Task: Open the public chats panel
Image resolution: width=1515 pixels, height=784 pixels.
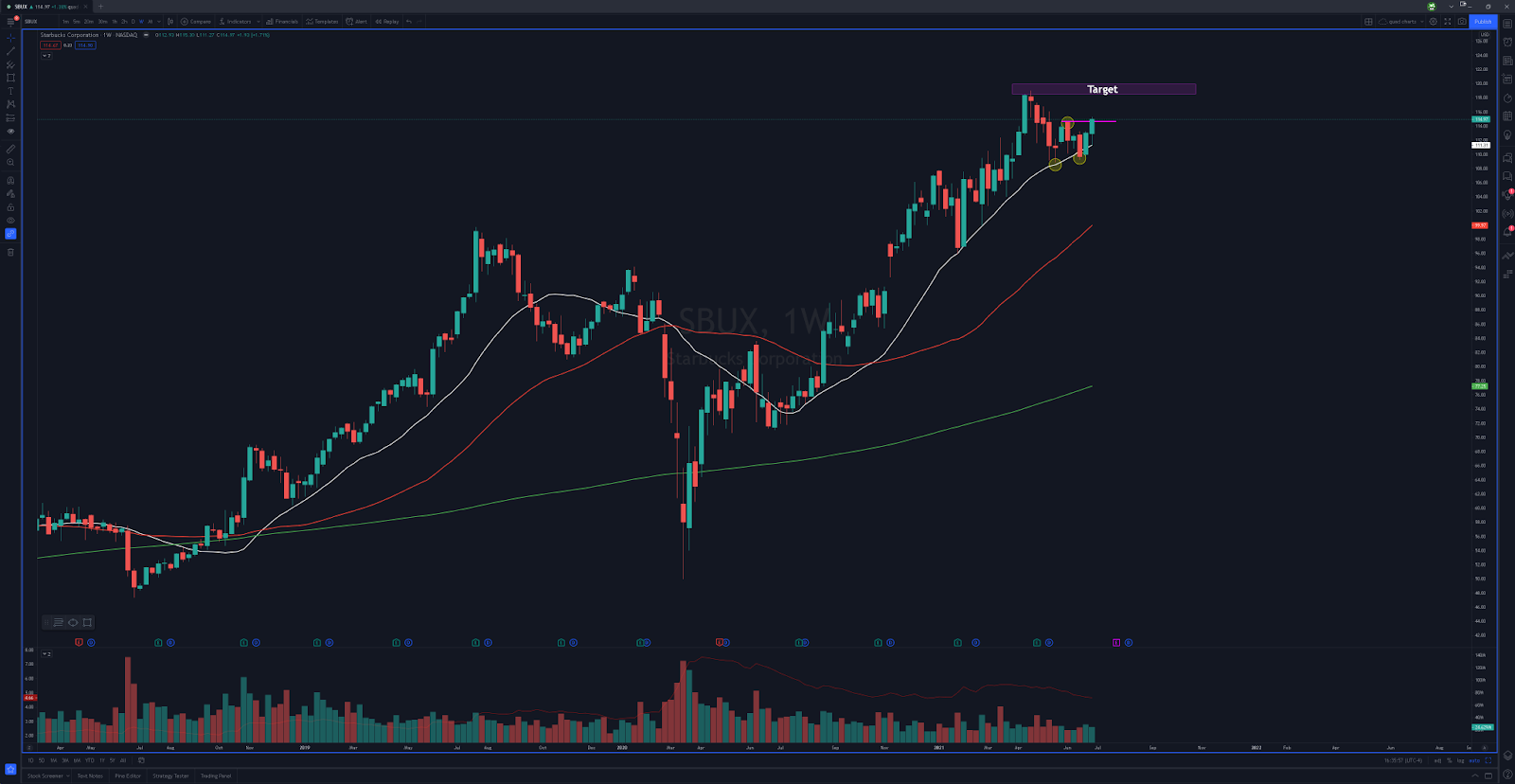Action: [1507, 157]
